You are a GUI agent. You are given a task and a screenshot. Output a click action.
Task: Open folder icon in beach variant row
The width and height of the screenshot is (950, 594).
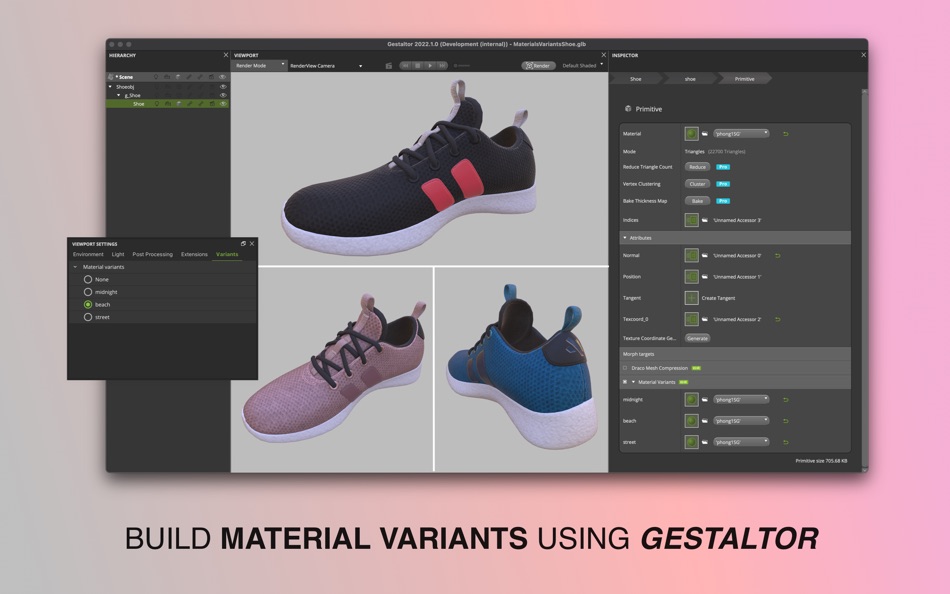(x=705, y=421)
